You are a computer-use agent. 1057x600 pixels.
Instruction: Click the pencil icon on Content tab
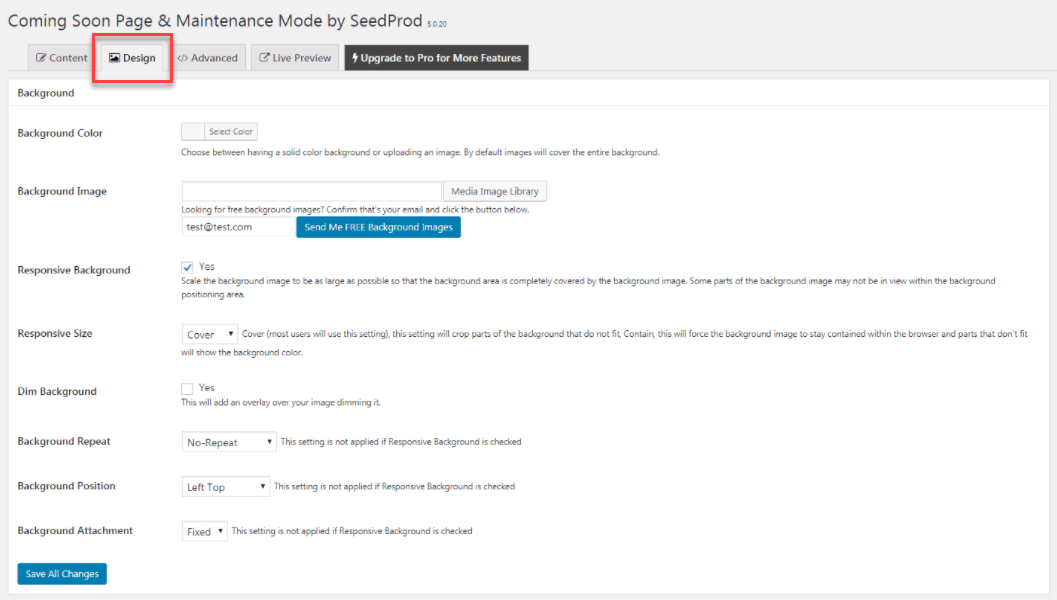[x=41, y=58]
